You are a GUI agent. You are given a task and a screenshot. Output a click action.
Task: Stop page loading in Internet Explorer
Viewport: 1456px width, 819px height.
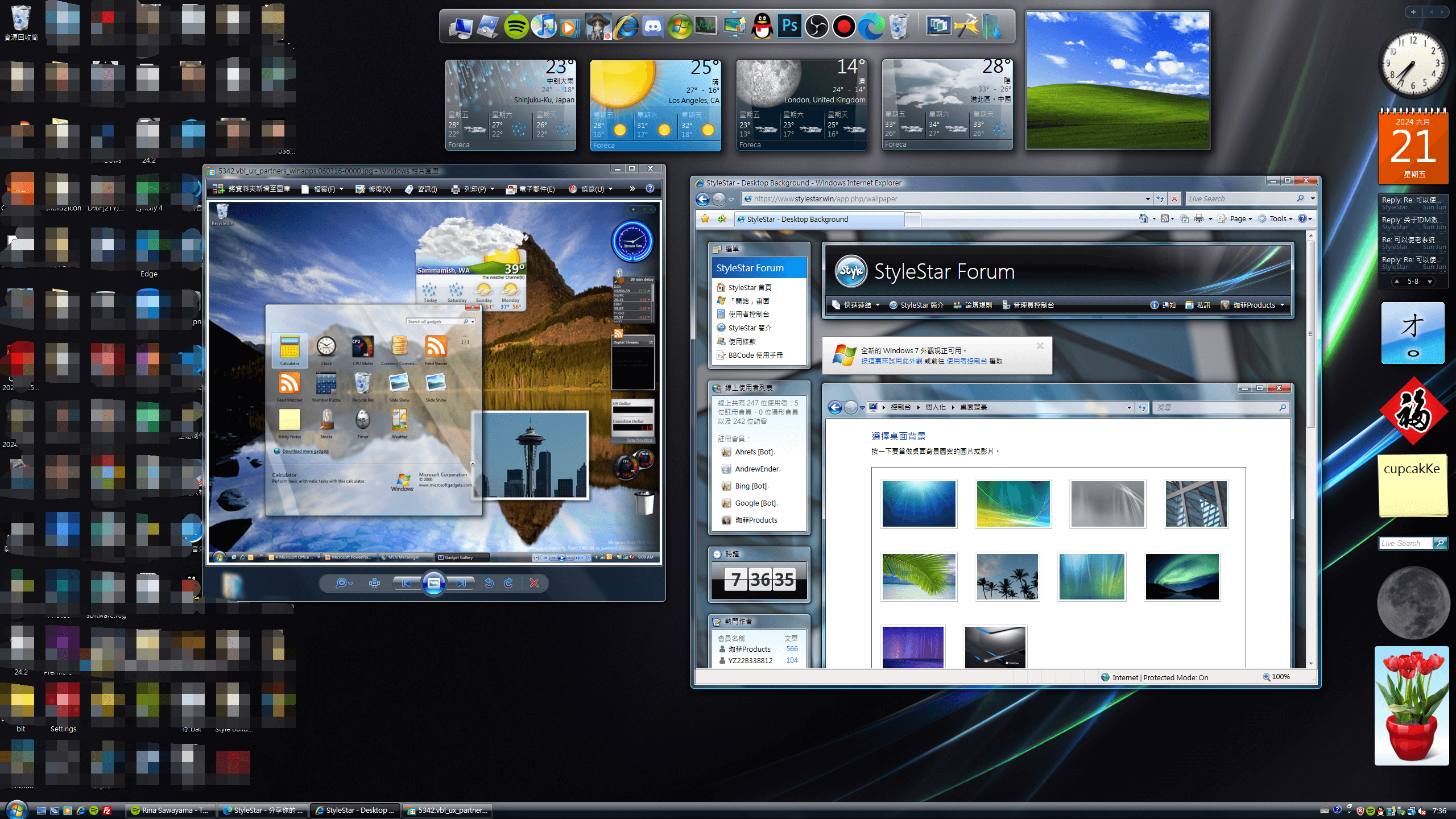pyautogui.click(x=1174, y=198)
